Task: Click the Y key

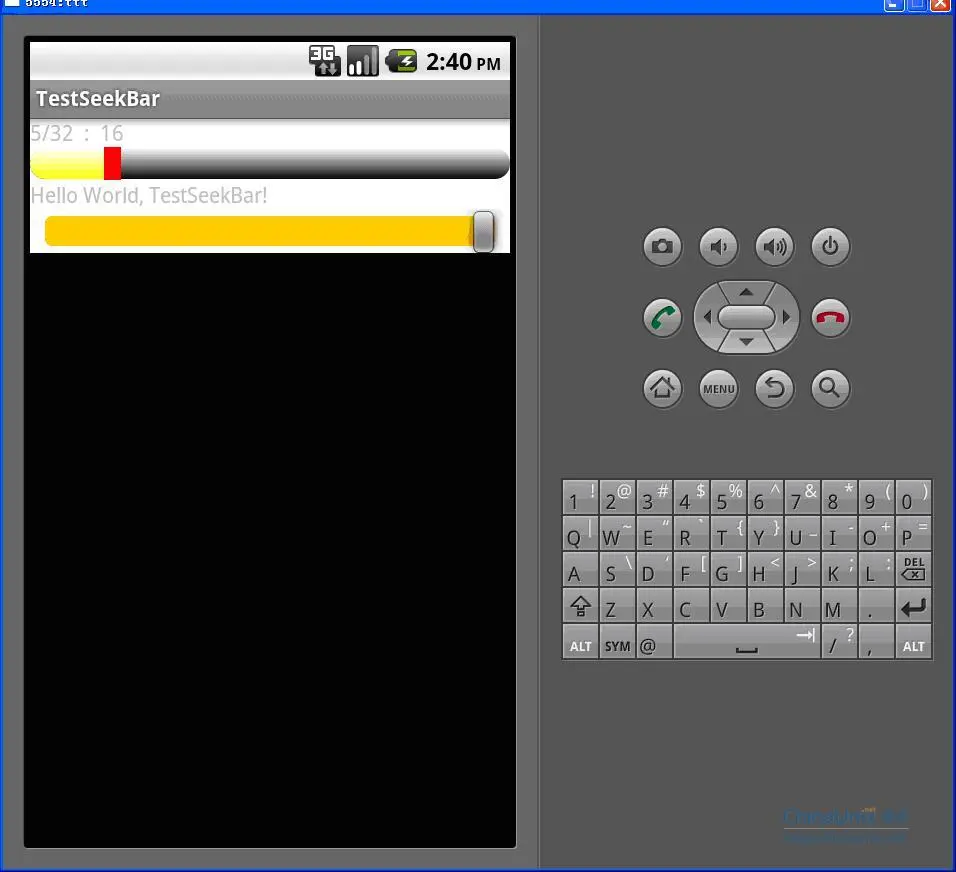Action: tap(765, 534)
